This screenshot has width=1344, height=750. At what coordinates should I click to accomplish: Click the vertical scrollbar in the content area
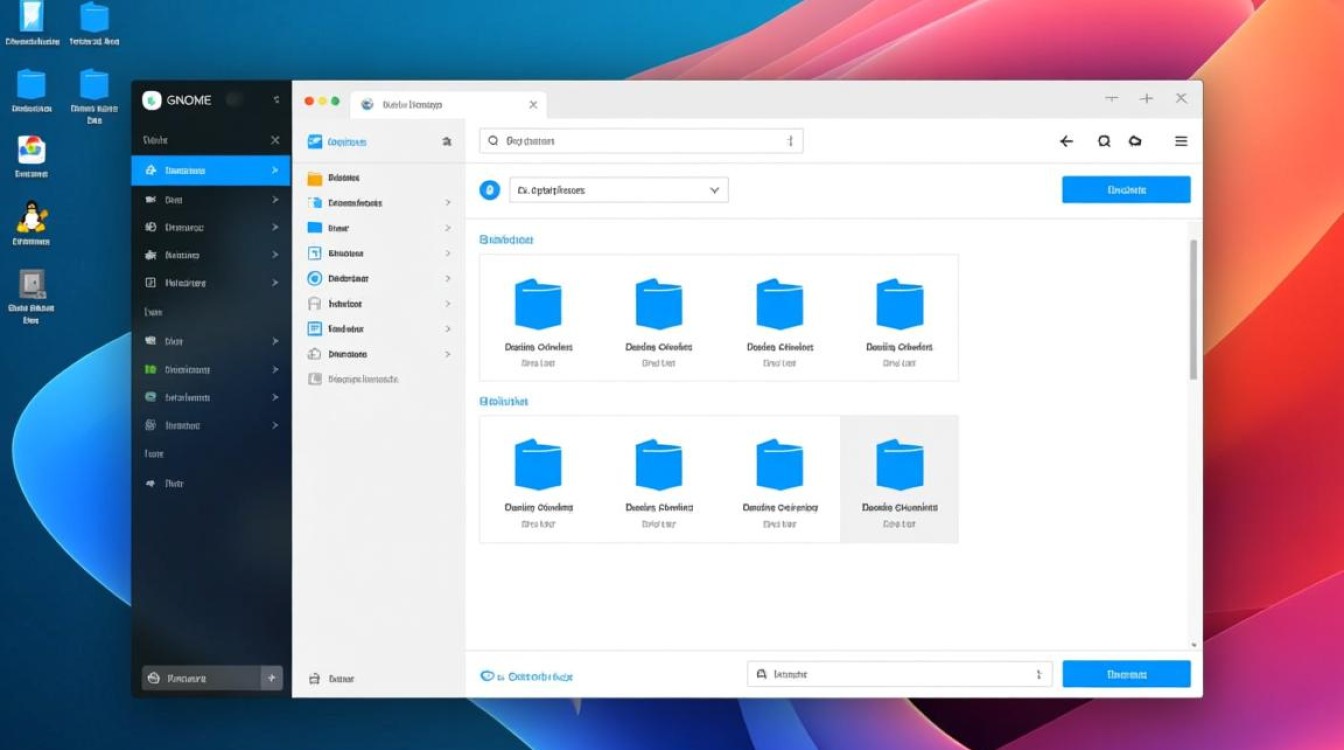pyautogui.click(x=1193, y=310)
